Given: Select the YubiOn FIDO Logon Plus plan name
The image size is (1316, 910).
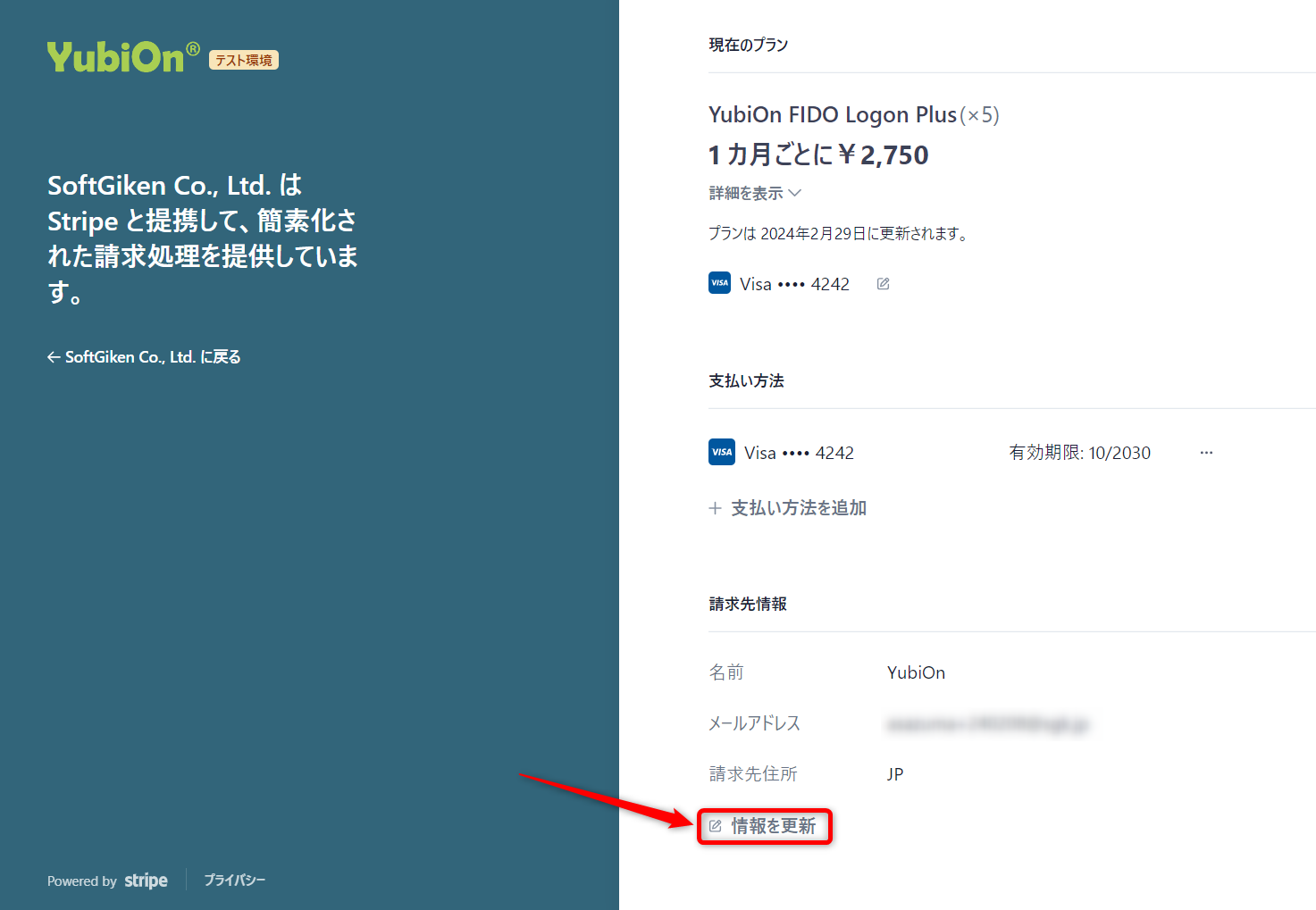Looking at the screenshot, I should pos(833,115).
